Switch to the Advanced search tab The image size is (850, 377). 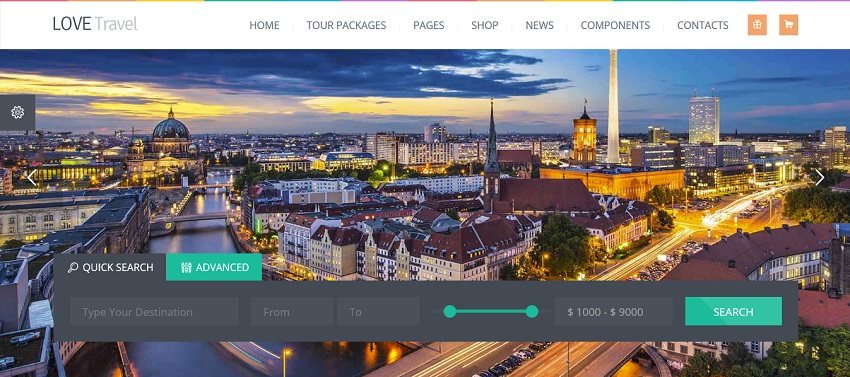214,267
